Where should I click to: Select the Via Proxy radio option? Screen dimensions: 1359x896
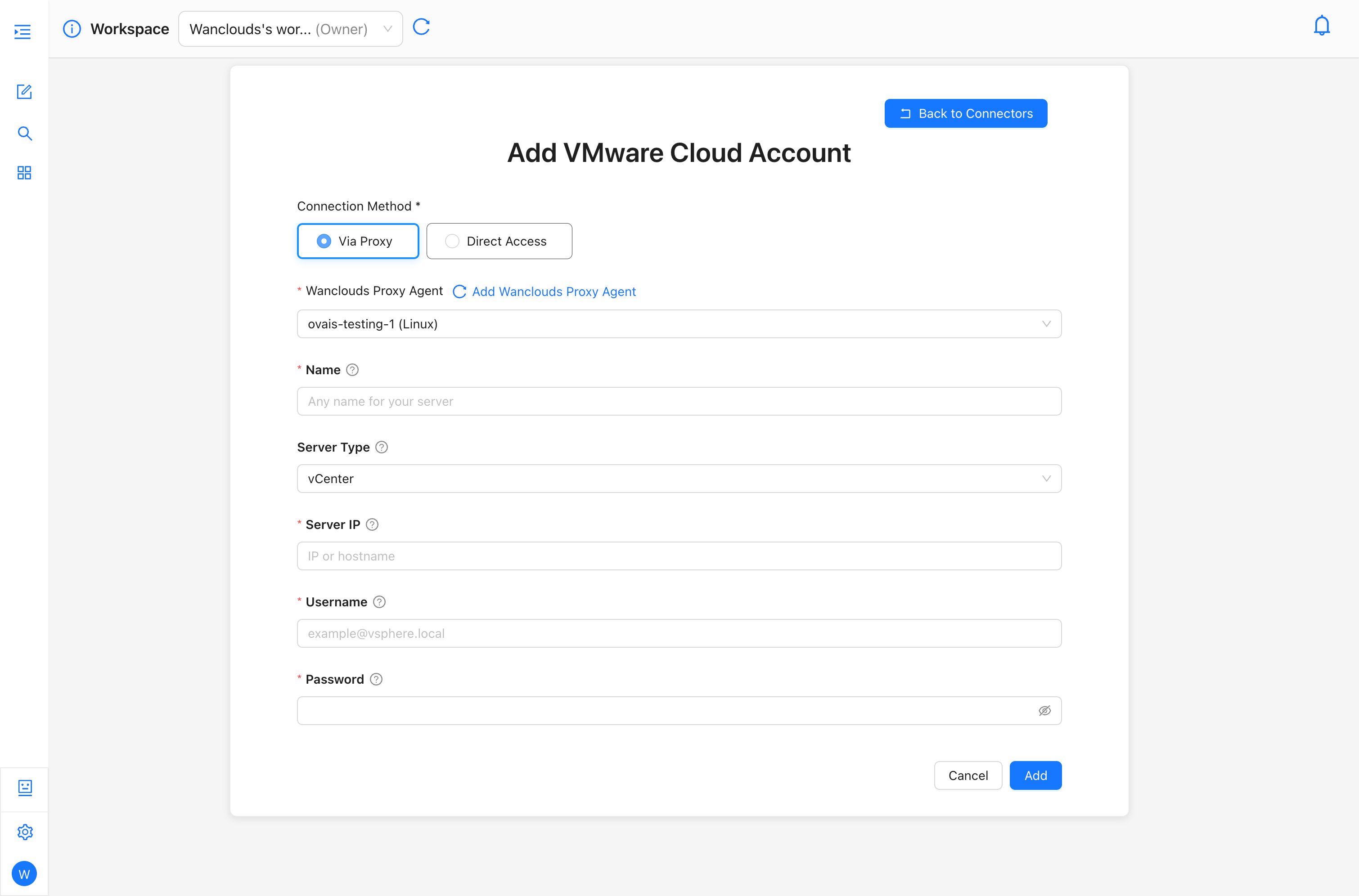click(358, 241)
